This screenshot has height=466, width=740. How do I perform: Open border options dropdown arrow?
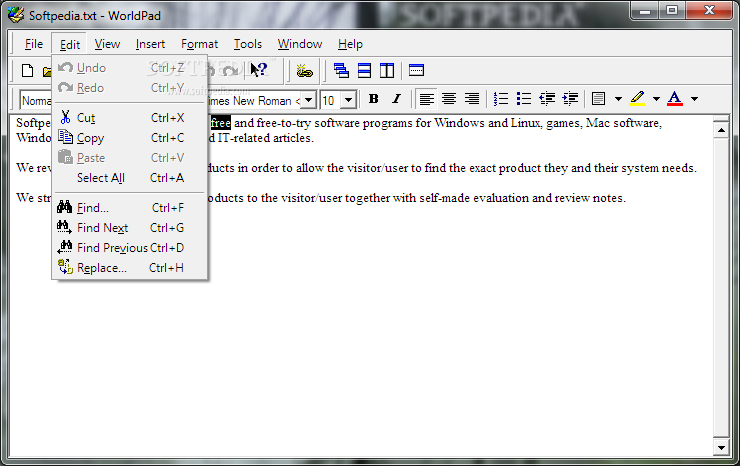pyautogui.click(x=618, y=99)
